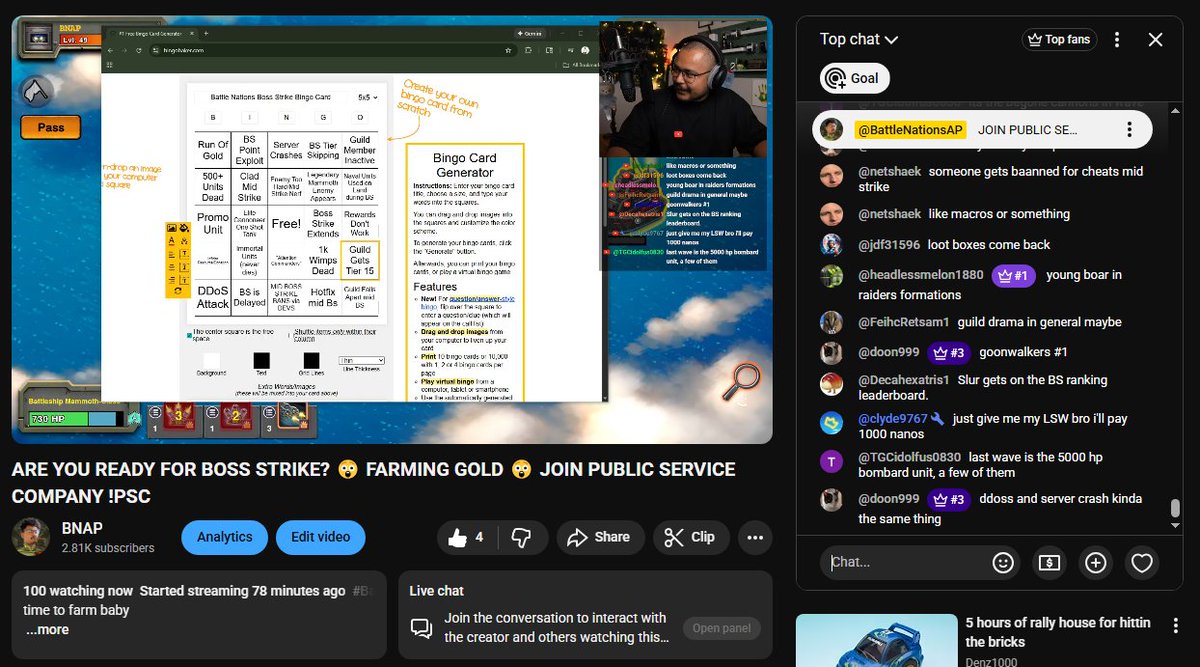Viewport: 1200px width, 667px height.
Task: Expand description with ...more
Action: [47, 630]
